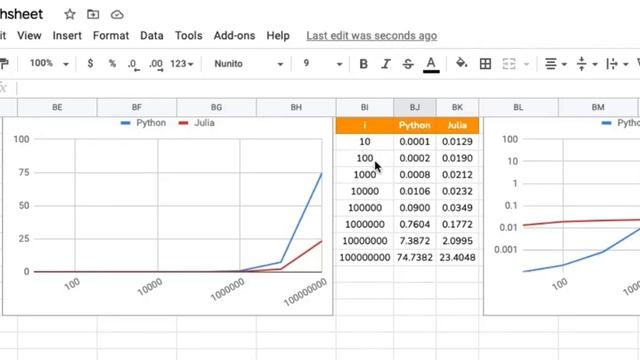Select the log-scale chart on the right
This screenshot has width=640, height=360.
coord(562,216)
